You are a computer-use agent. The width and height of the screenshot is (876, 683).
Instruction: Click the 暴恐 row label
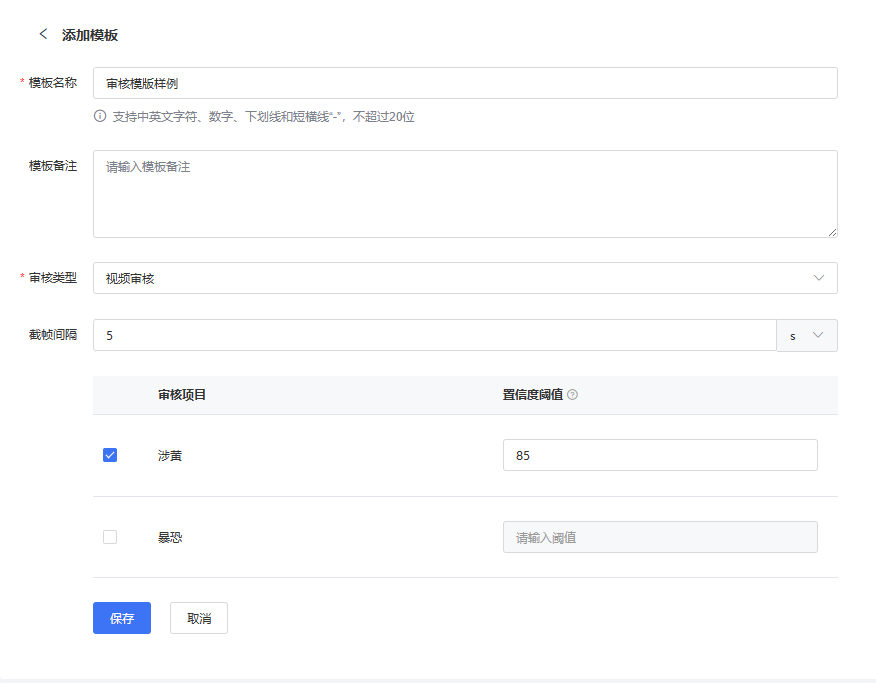170,538
